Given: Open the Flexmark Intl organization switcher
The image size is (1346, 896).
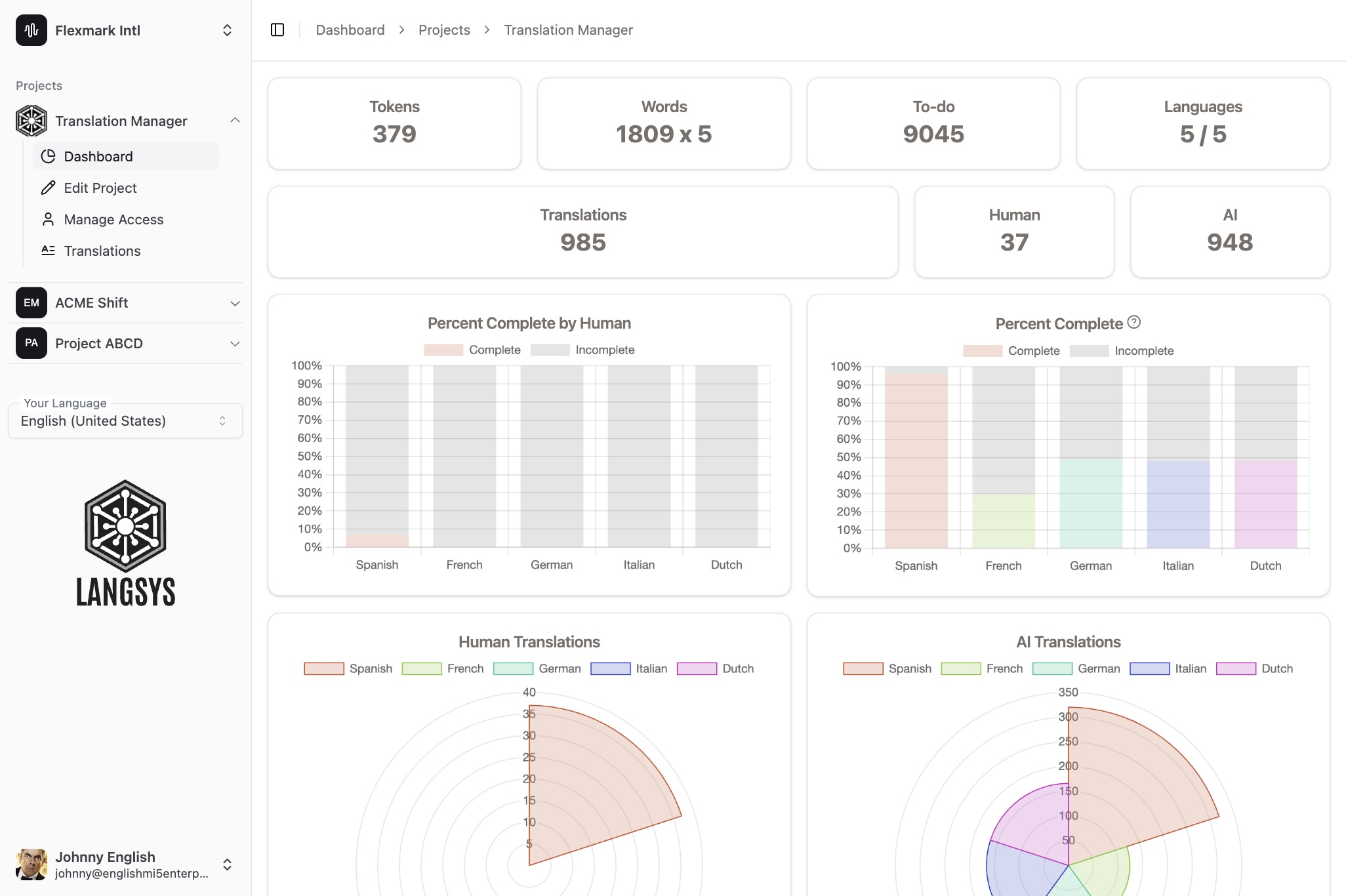Looking at the screenshot, I should (x=227, y=30).
